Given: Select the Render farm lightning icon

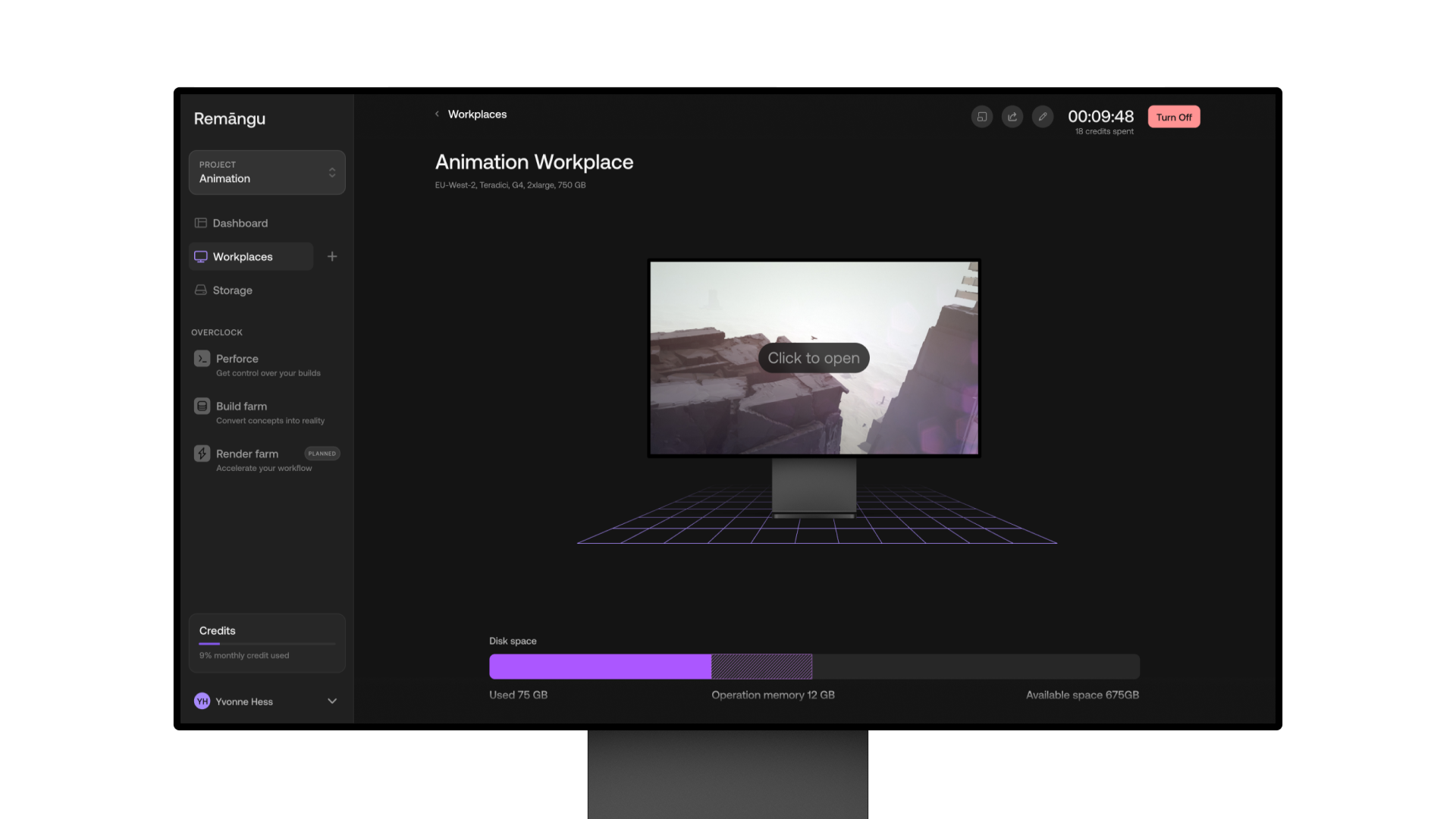Looking at the screenshot, I should 202,453.
